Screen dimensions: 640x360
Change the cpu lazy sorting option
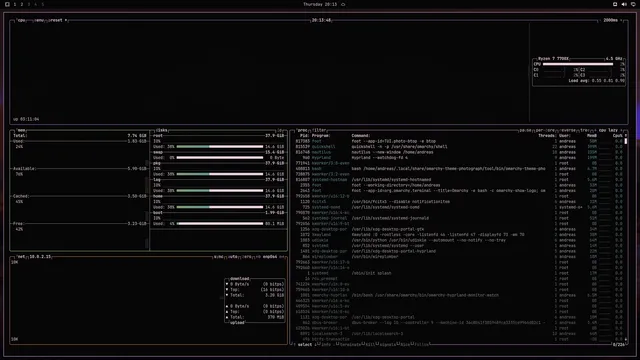(x=608, y=130)
